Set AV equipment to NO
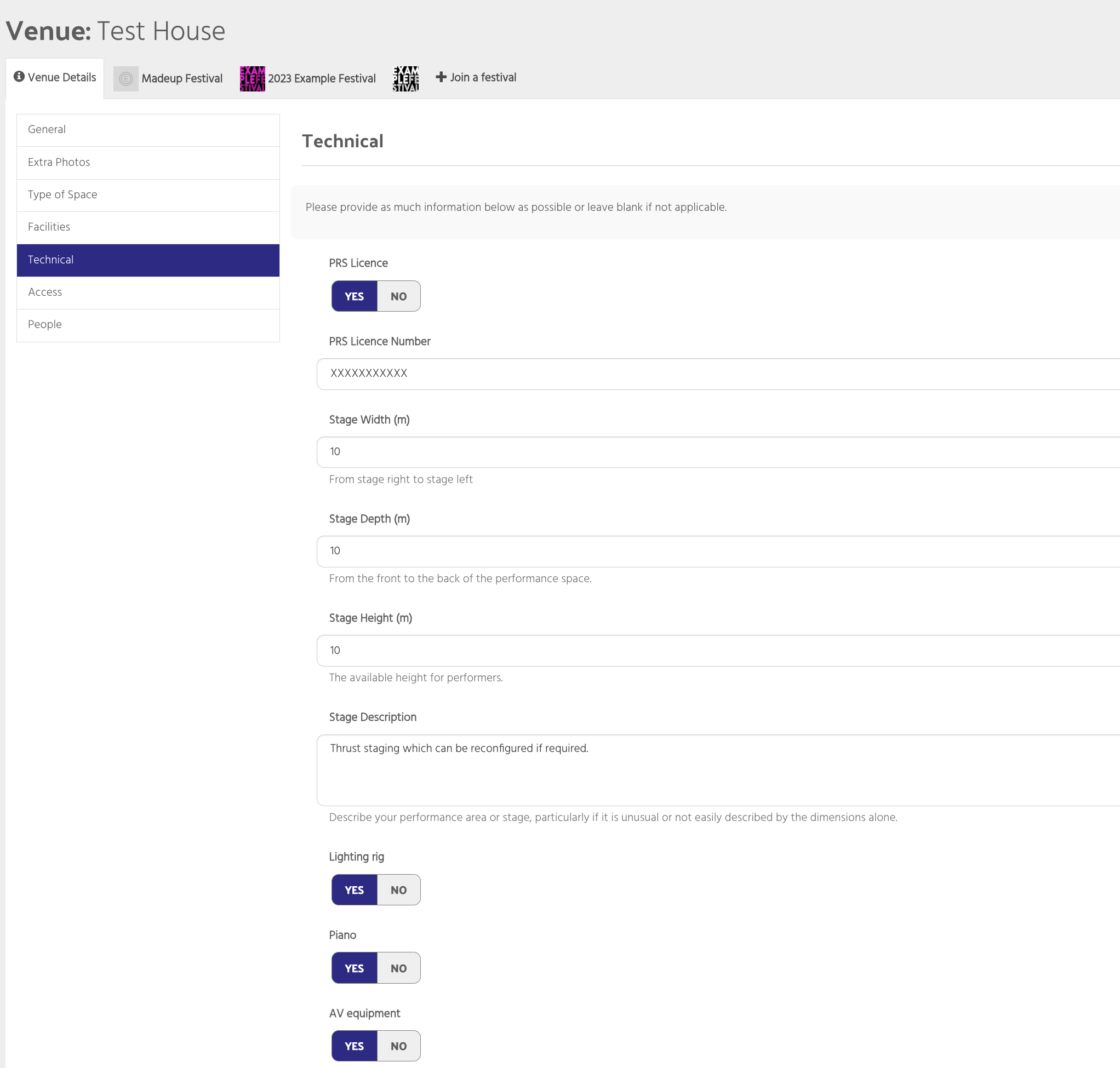Screen dimensions: 1120x1068 [399, 1046]
